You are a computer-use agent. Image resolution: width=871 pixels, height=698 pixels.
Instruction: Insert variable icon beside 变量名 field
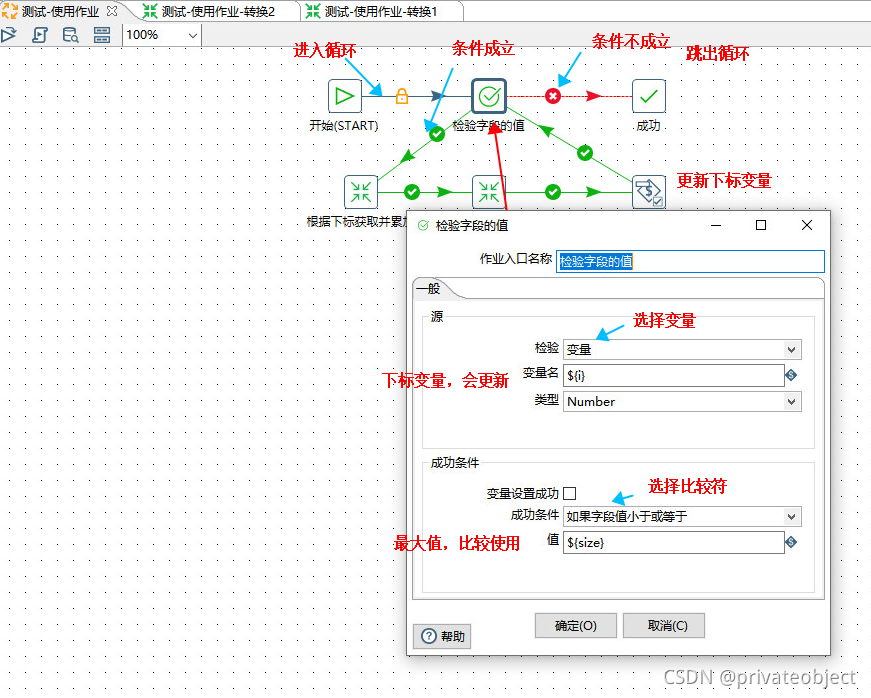[x=791, y=375]
